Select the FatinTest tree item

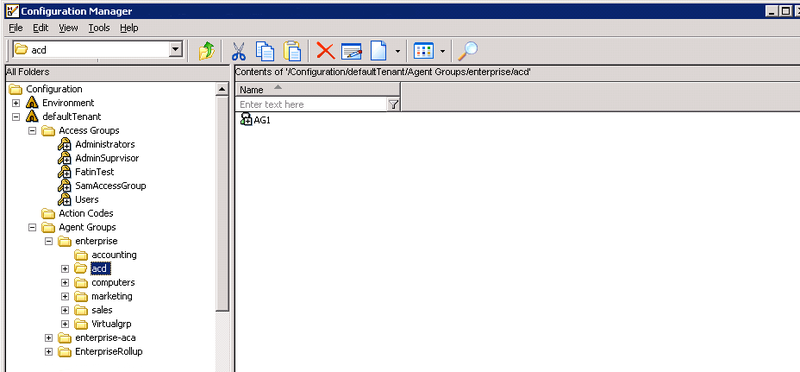[94, 172]
